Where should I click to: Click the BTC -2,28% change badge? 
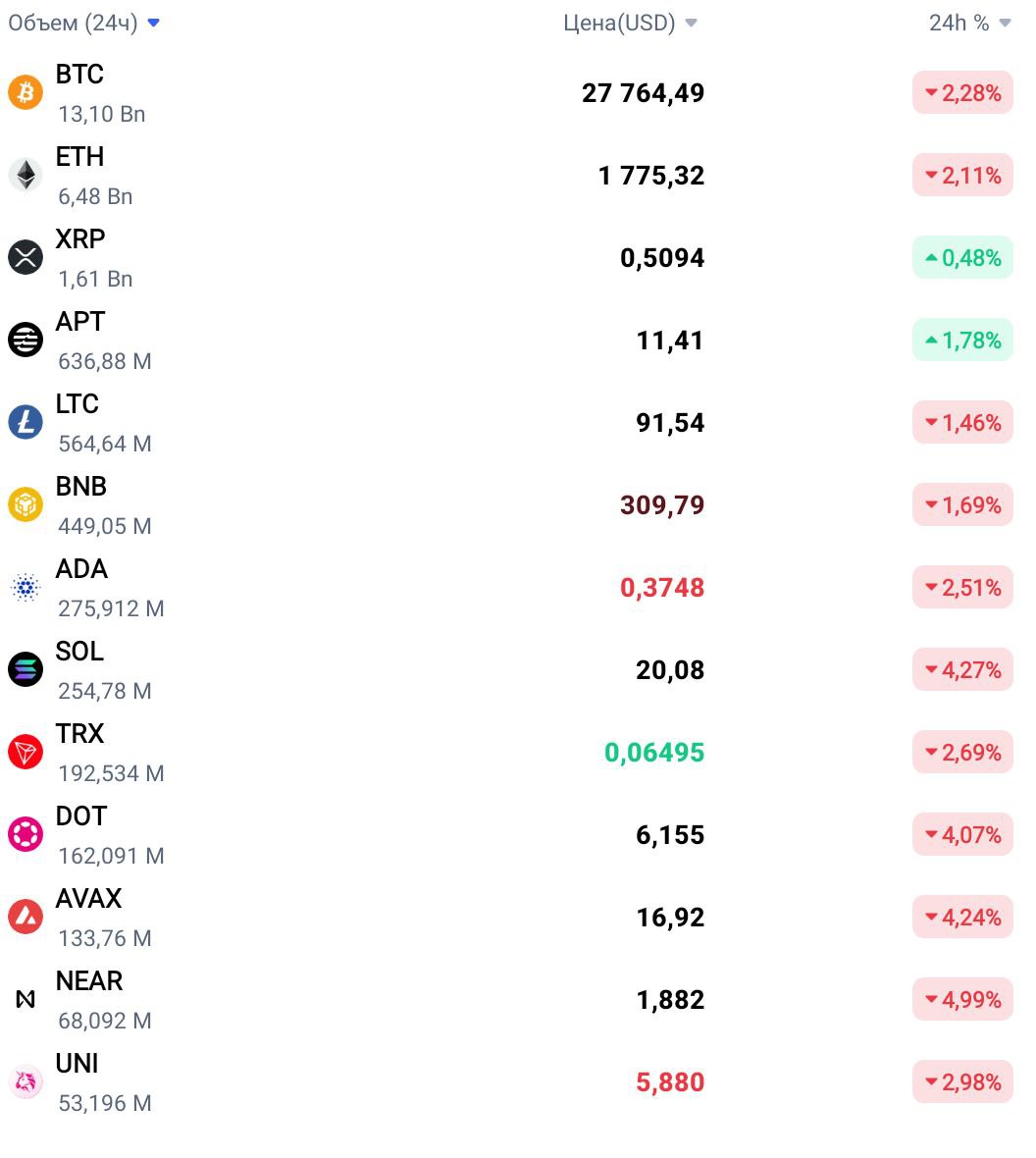click(x=962, y=92)
